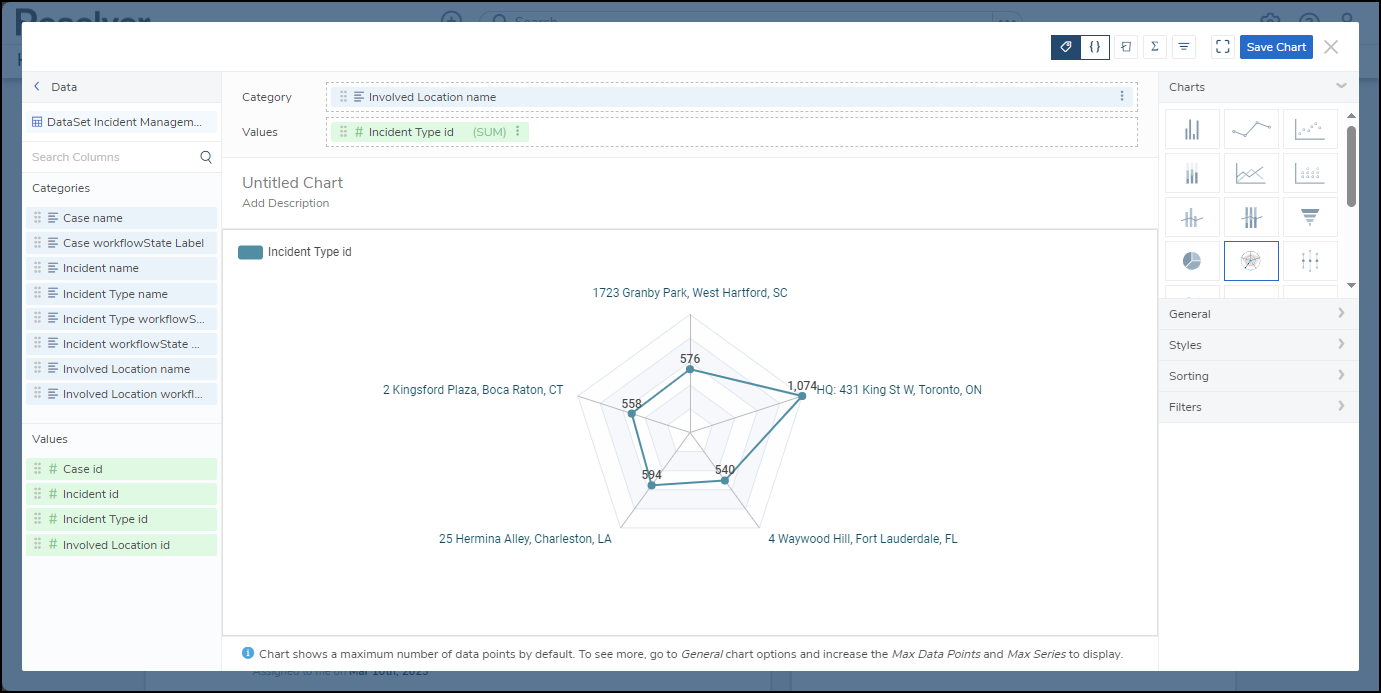
Task: Select Incident Type id in Values list
Action: coord(121,519)
